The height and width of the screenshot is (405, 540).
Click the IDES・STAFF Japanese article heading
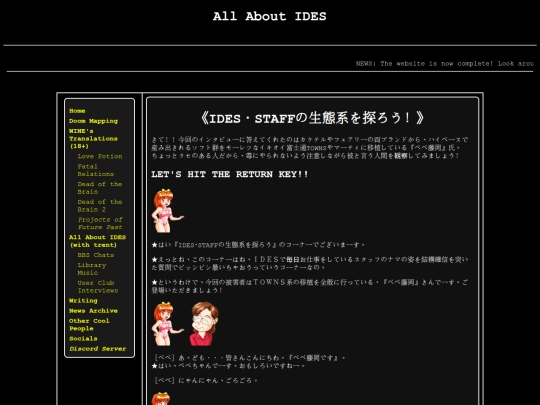(x=312, y=118)
